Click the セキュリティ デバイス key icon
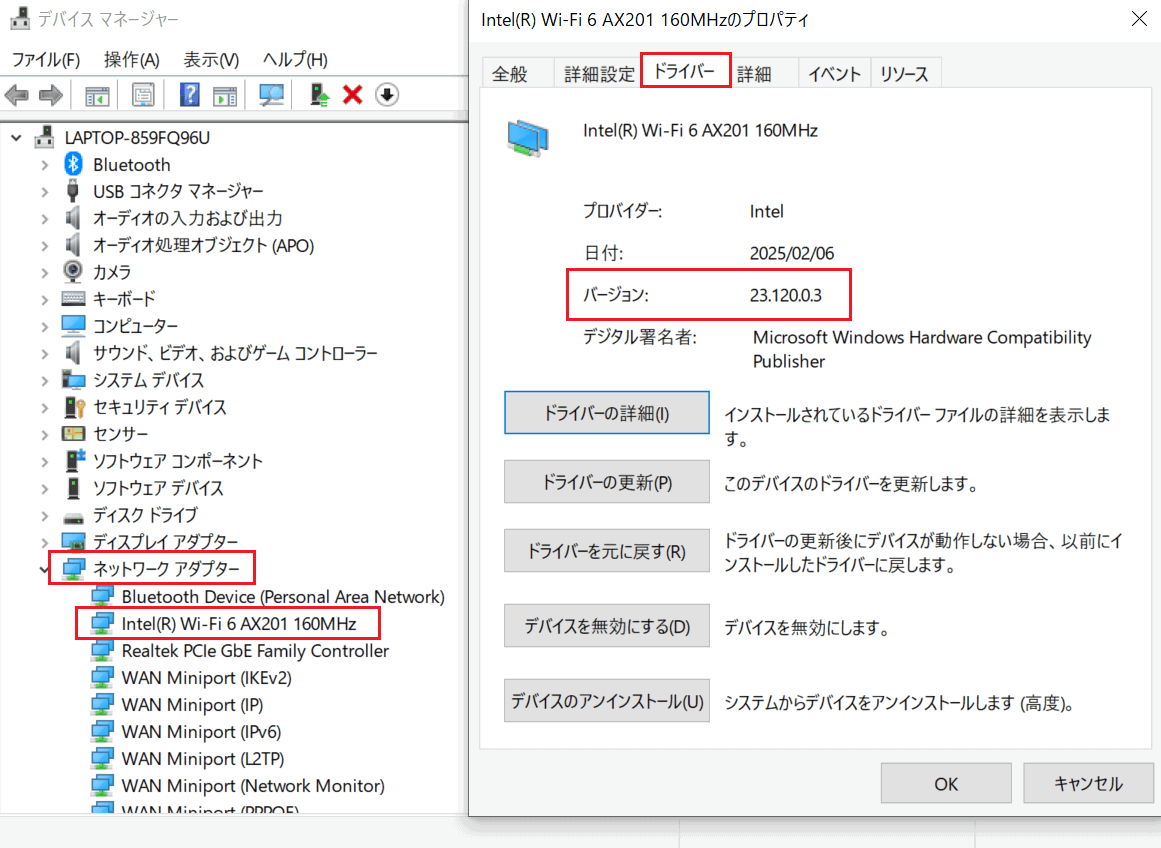 click(74, 407)
